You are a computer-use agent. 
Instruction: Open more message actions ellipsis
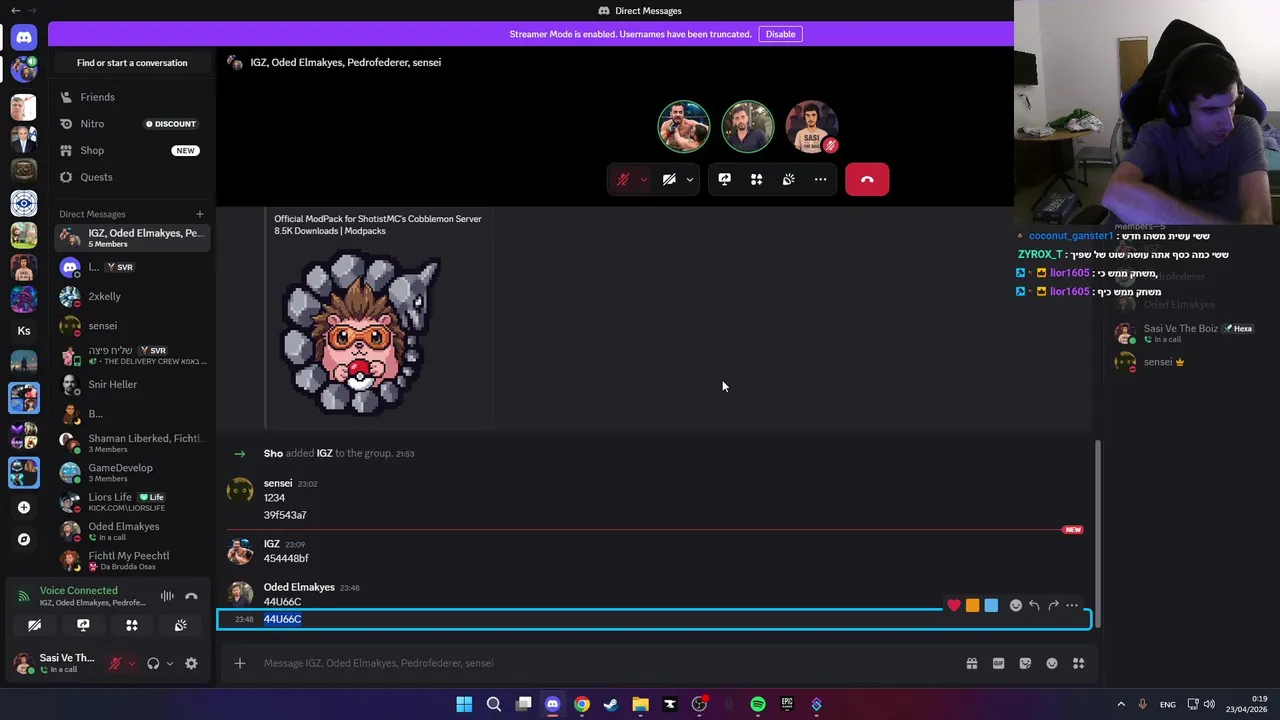pyautogui.click(x=1072, y=605)
